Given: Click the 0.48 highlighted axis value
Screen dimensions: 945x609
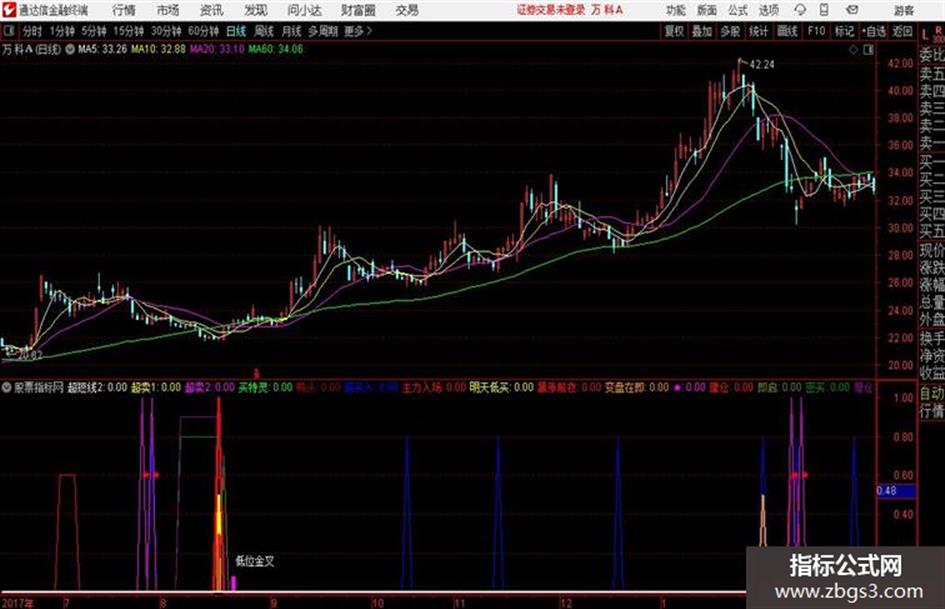Looking at the screenshot, I should point(896,491).
